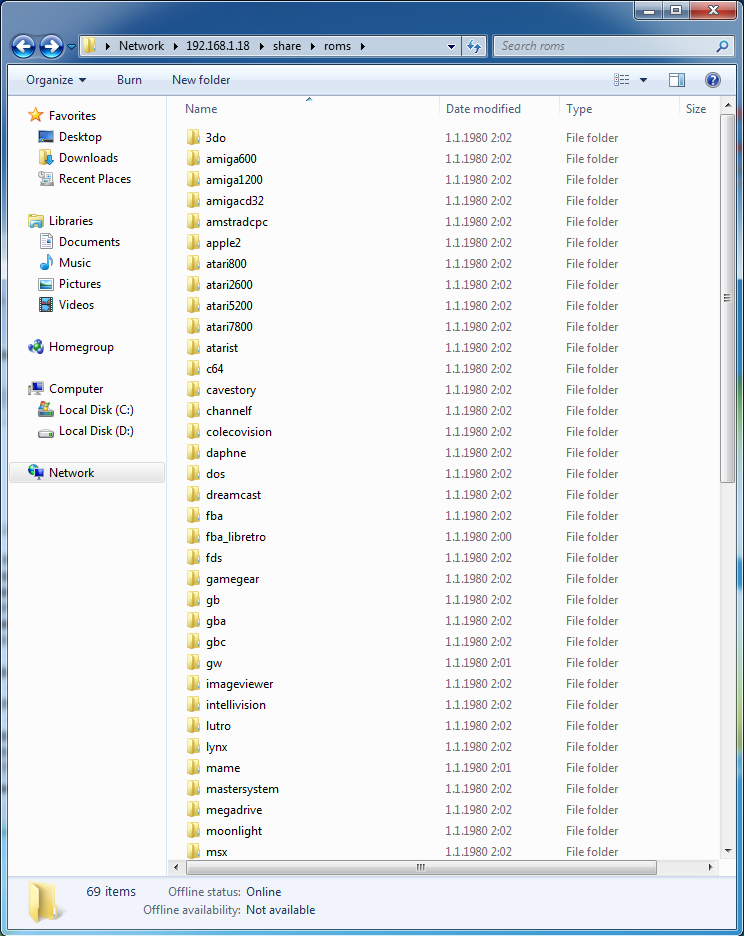Click the horizontal scrollbar thumb
745x936 pixels.
pos(421,867)
